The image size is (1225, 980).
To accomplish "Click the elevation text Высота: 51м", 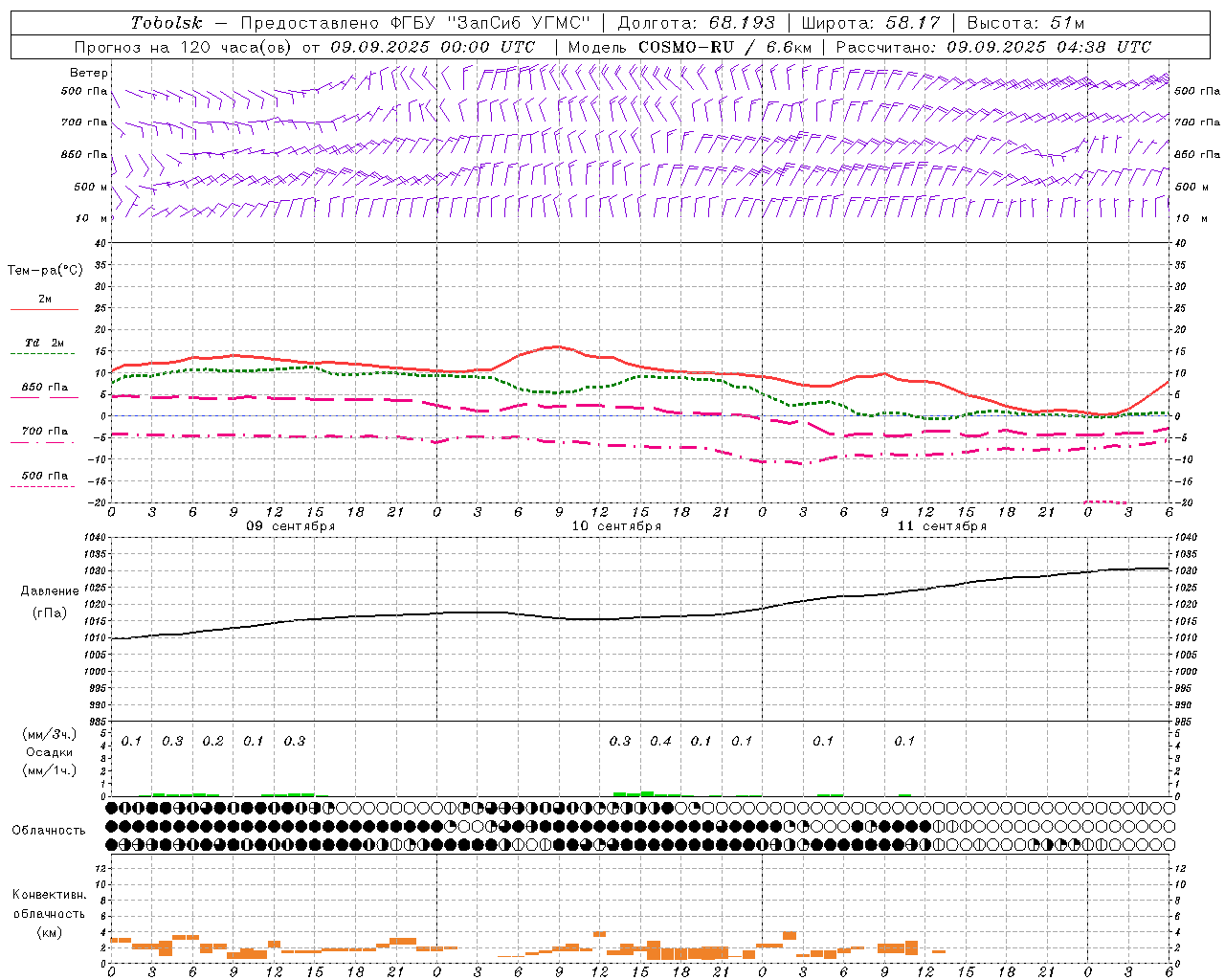I will click(x=1026, y=23).
